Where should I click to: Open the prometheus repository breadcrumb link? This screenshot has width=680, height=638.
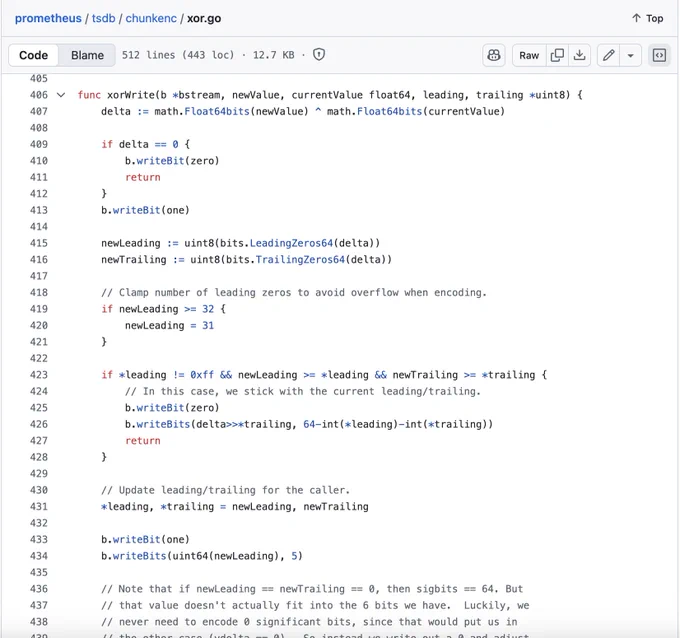[x=48, y=18]
